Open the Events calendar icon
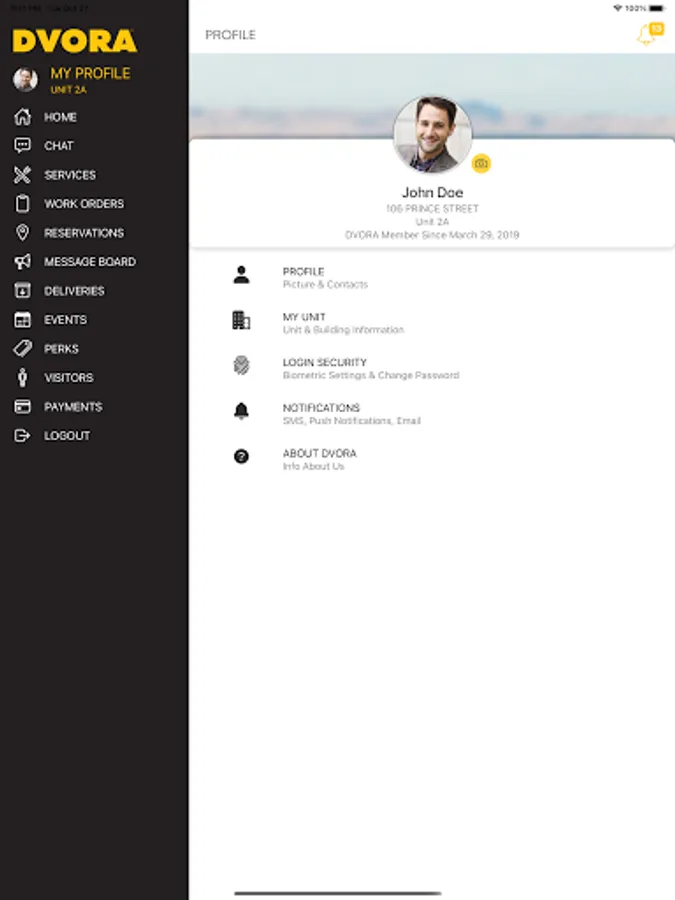Screen dimensions: 675x900 pyautogui.click(x=22, y=320)
